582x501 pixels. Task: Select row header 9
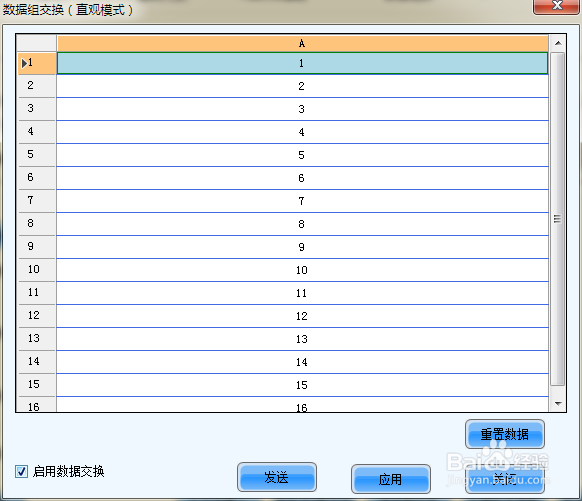(37, 247)
